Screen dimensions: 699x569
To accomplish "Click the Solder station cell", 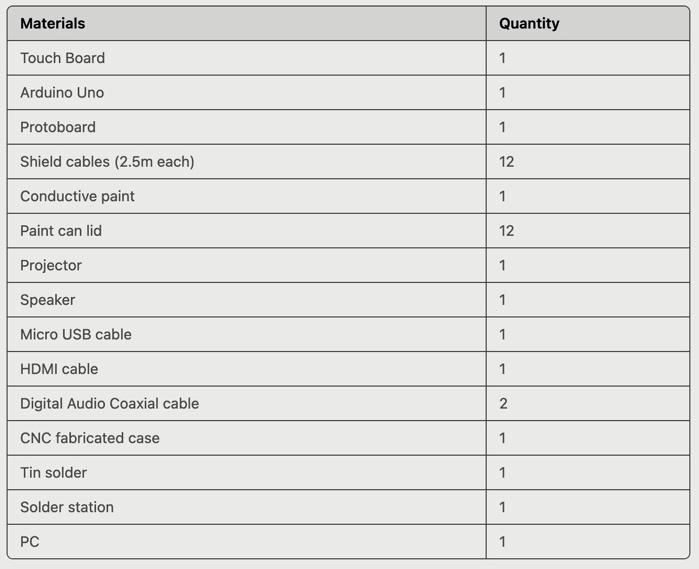I will click(x=67, y=507).
